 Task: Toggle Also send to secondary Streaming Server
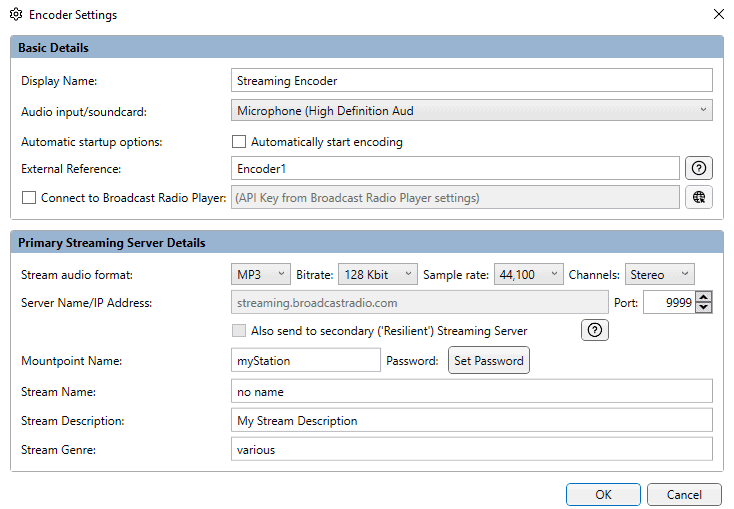pyautogui.click(x=239, y=331)
